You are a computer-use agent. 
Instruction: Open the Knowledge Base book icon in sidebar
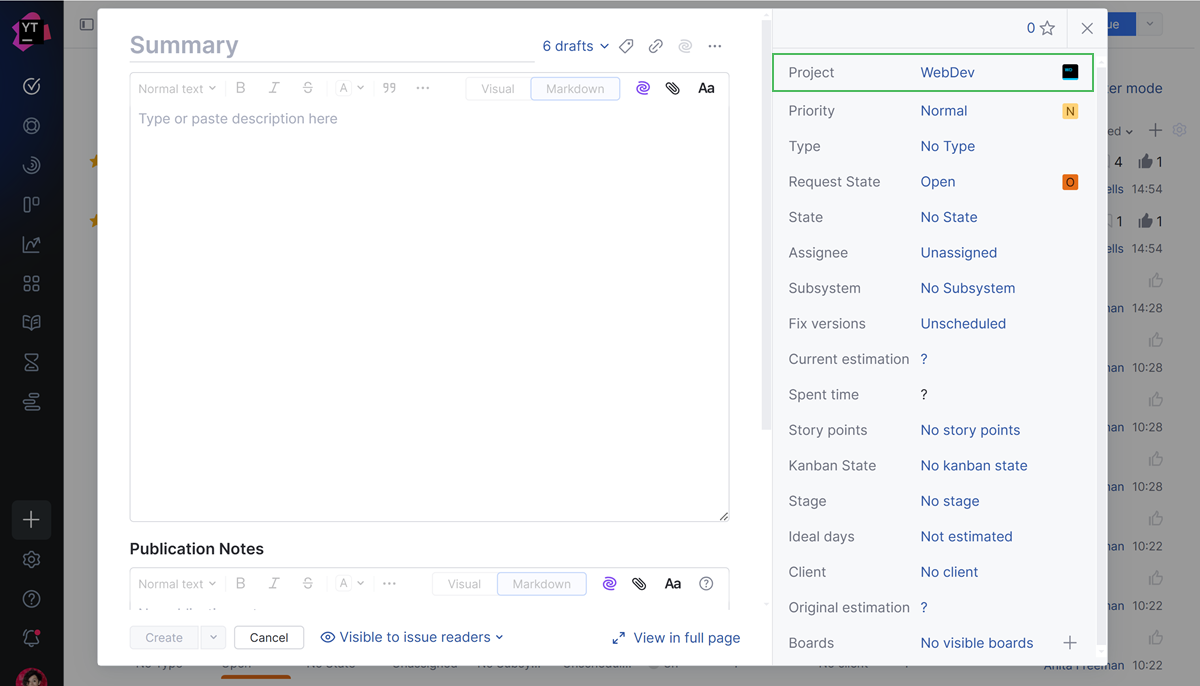coord(31,323)
